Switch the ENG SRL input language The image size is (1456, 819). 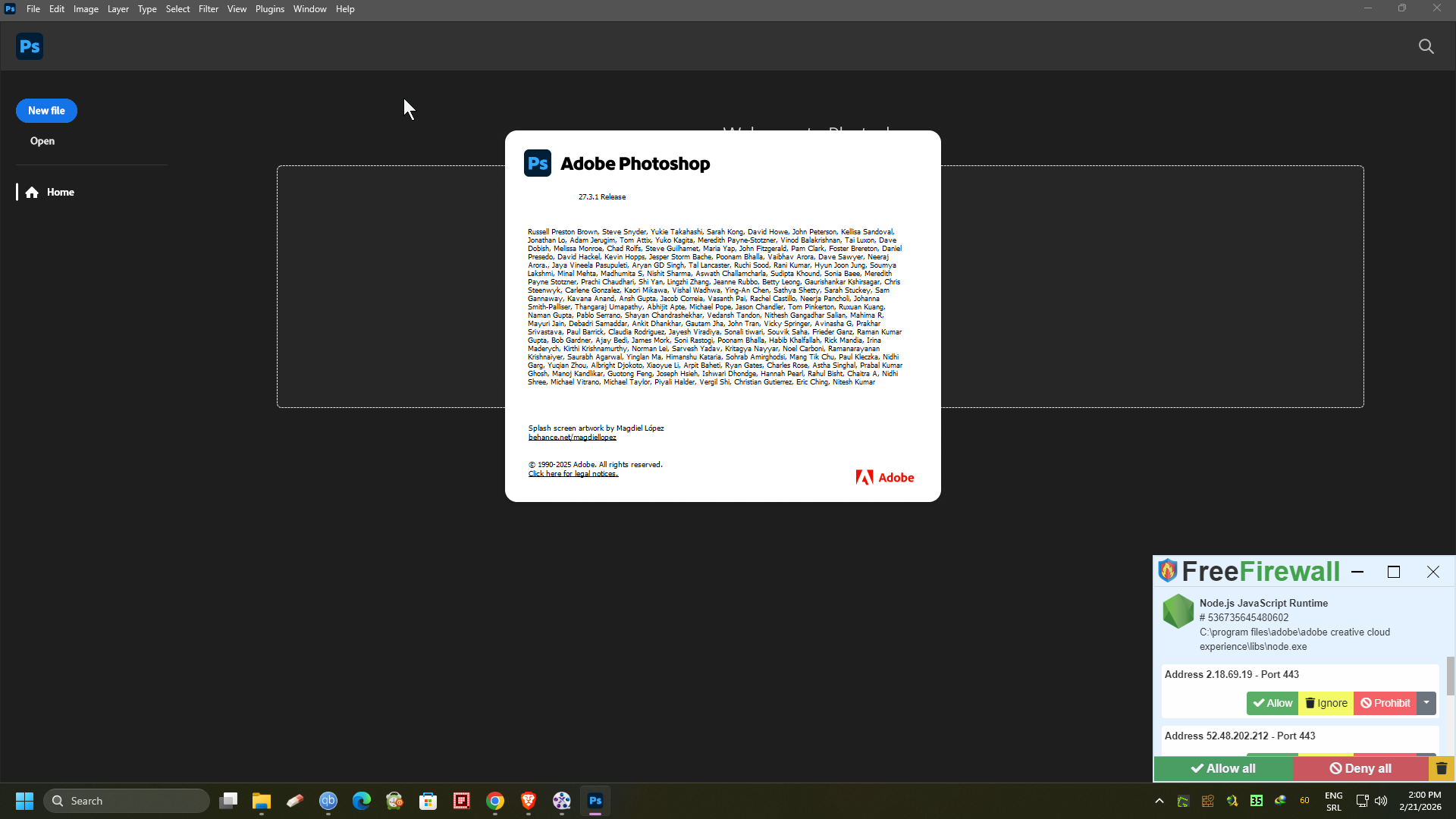tap(1334, 801)
